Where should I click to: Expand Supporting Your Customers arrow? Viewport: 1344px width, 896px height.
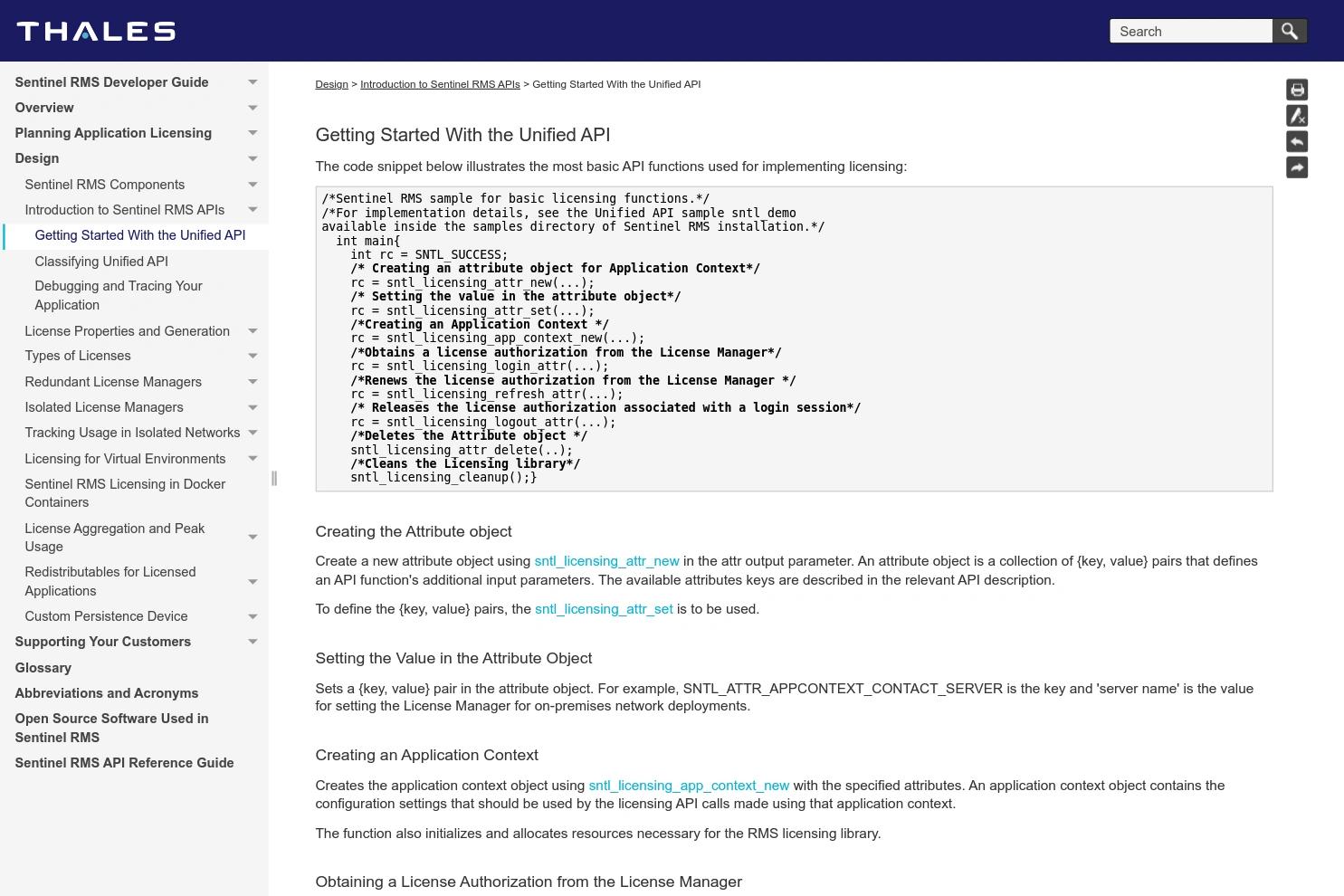[253, 642]
